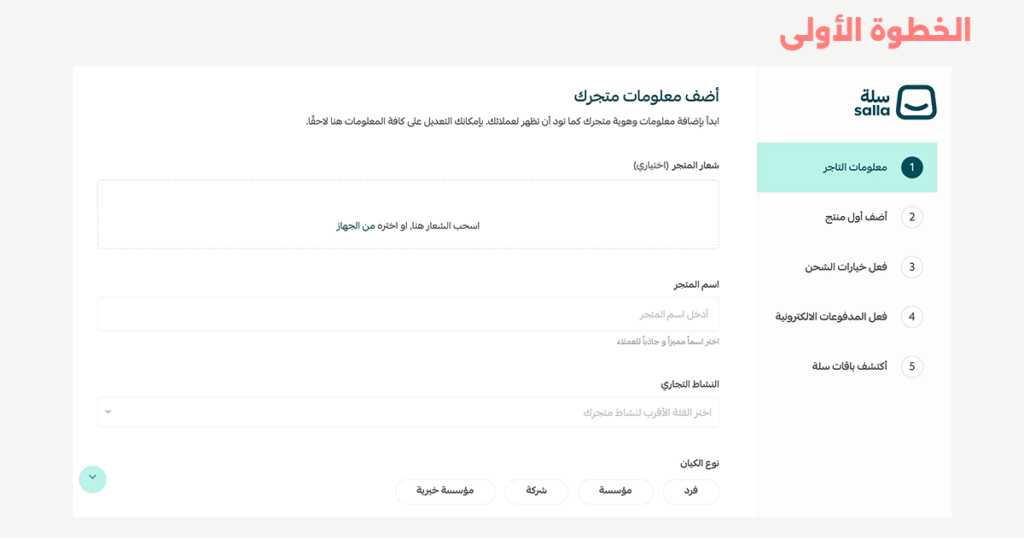Choose the فرد entity type
Viewport: 1024px width, 538px height.
pyautogui.click(x=691, y=491)
